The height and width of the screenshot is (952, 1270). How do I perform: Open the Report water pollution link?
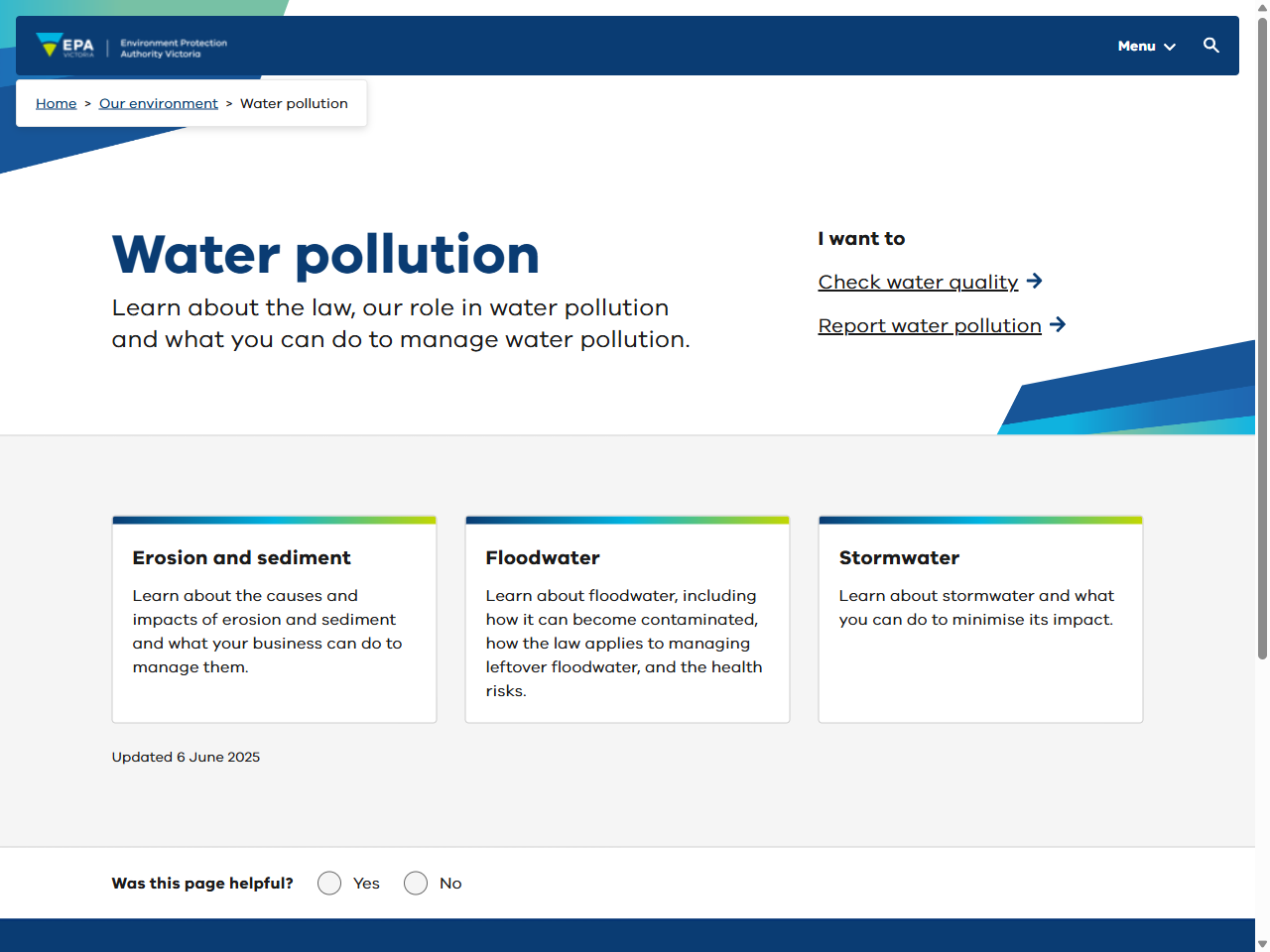929,324
